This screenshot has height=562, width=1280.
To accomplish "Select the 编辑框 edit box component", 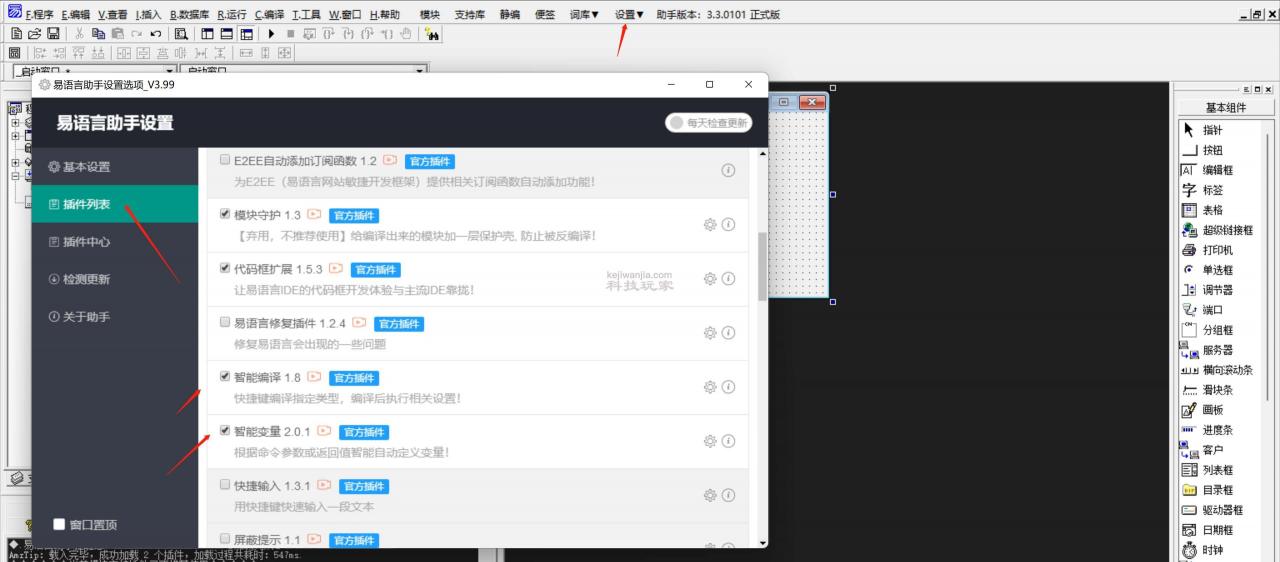I will 1207,170.
